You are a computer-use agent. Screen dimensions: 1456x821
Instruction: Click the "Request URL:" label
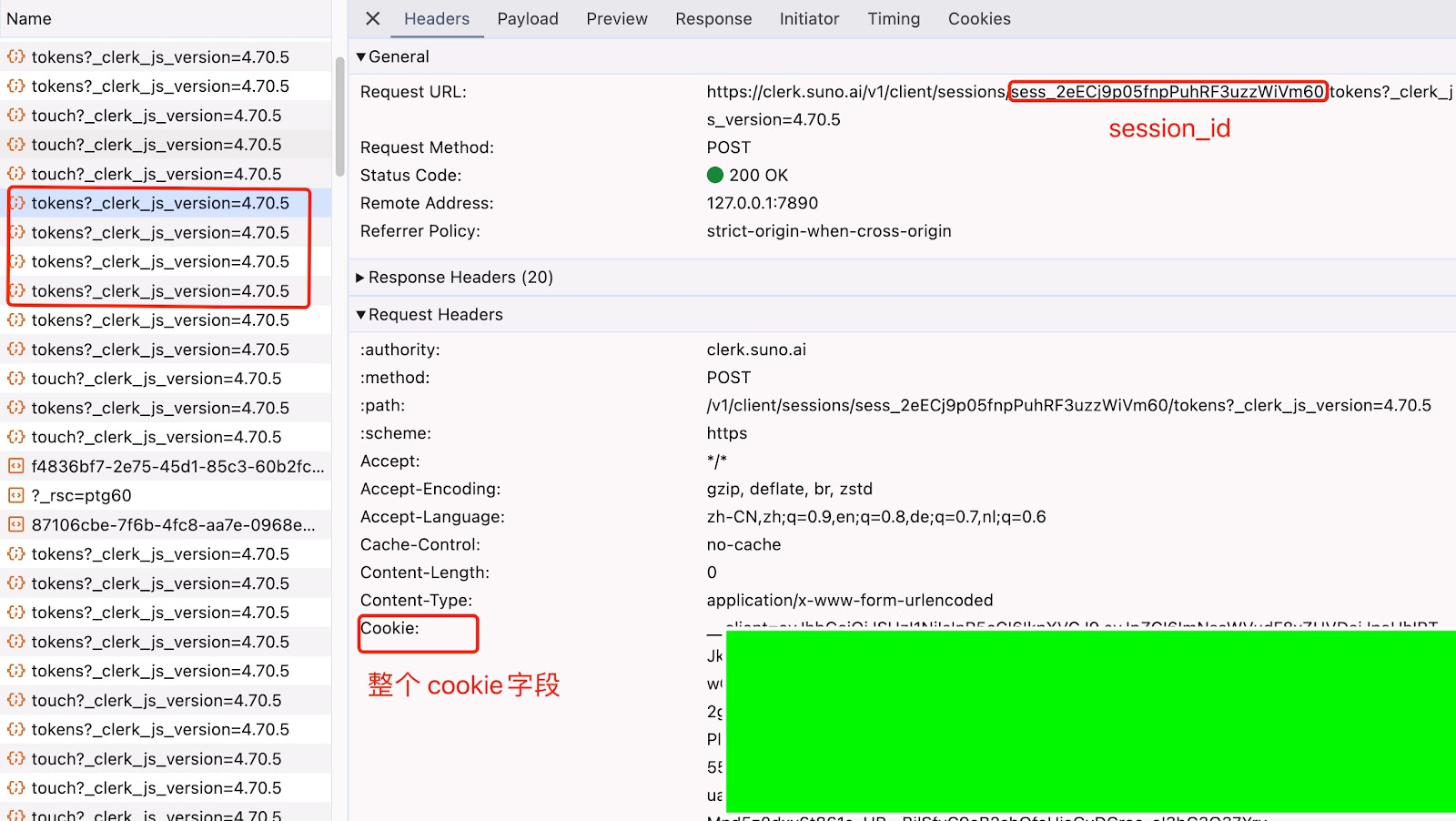tap(413, 92)
